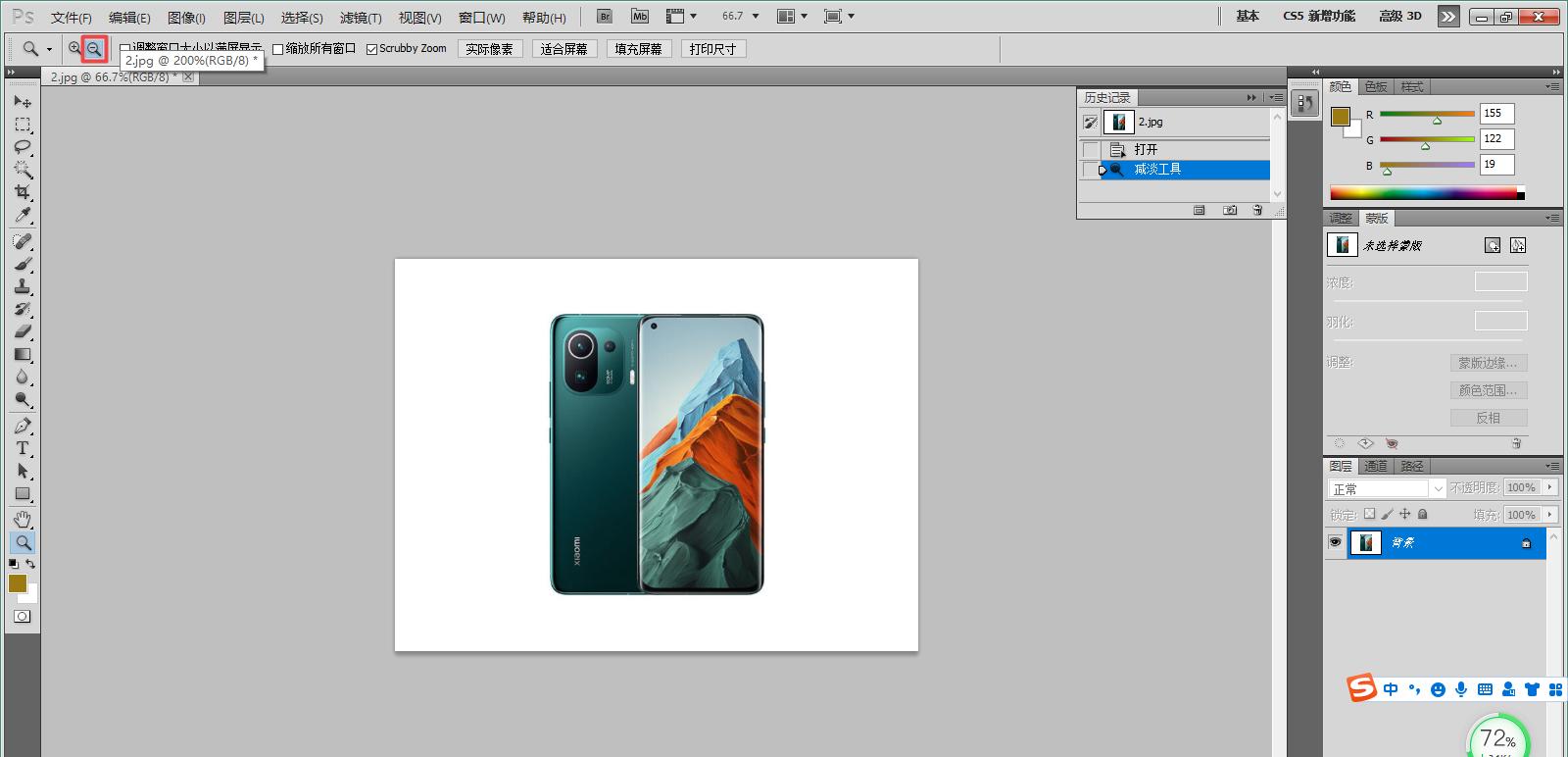The height and width of the screenshot is (757, 1568).
Task: Show more workspaces chevron
Action: 1448,17
